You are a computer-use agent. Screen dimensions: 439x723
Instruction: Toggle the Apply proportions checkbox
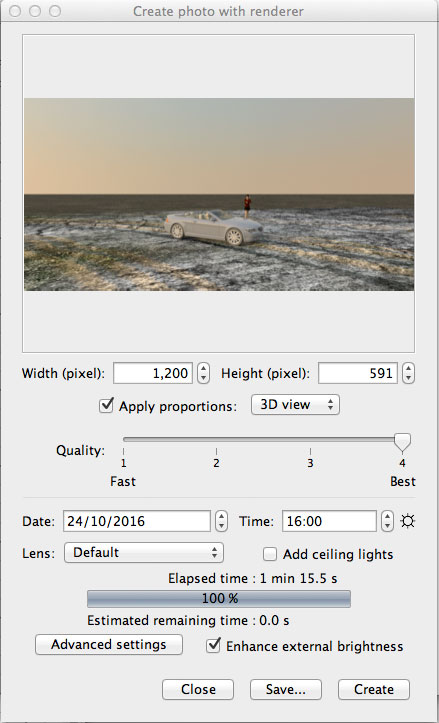107,405
